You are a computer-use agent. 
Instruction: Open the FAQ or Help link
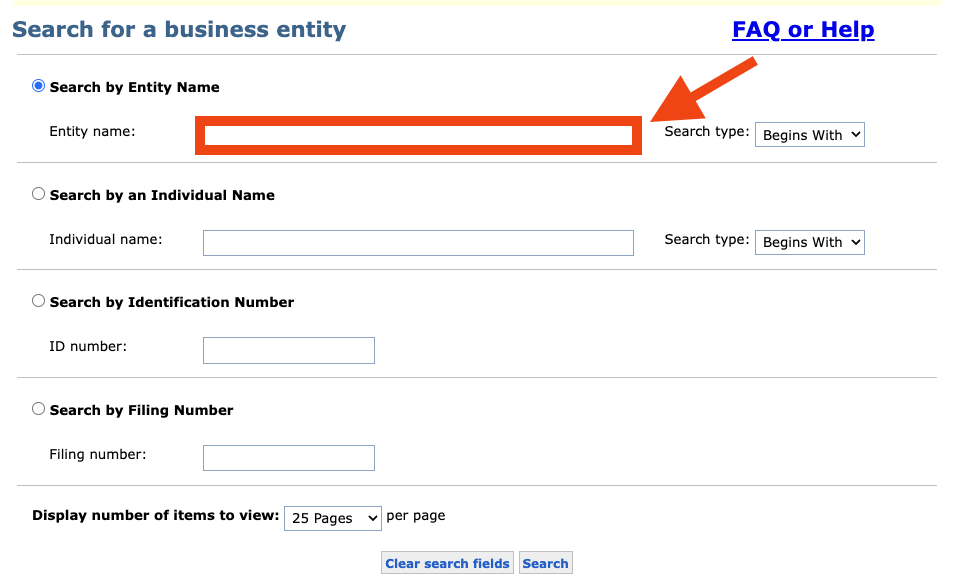(x=803, y=29)
